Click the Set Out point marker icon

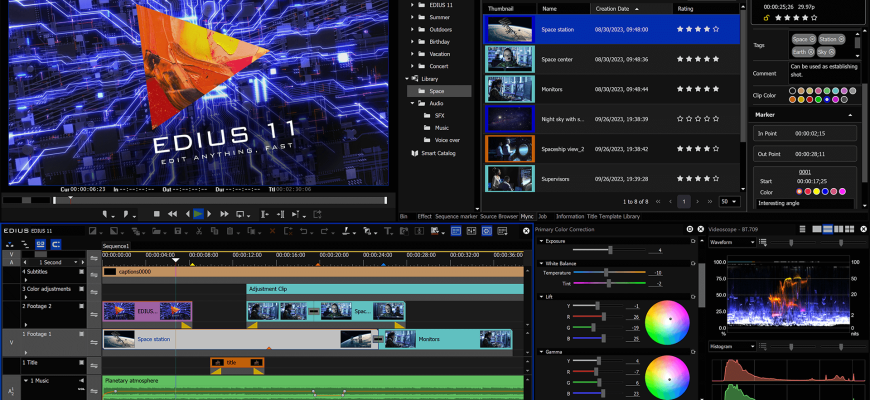tap(126, 214)
